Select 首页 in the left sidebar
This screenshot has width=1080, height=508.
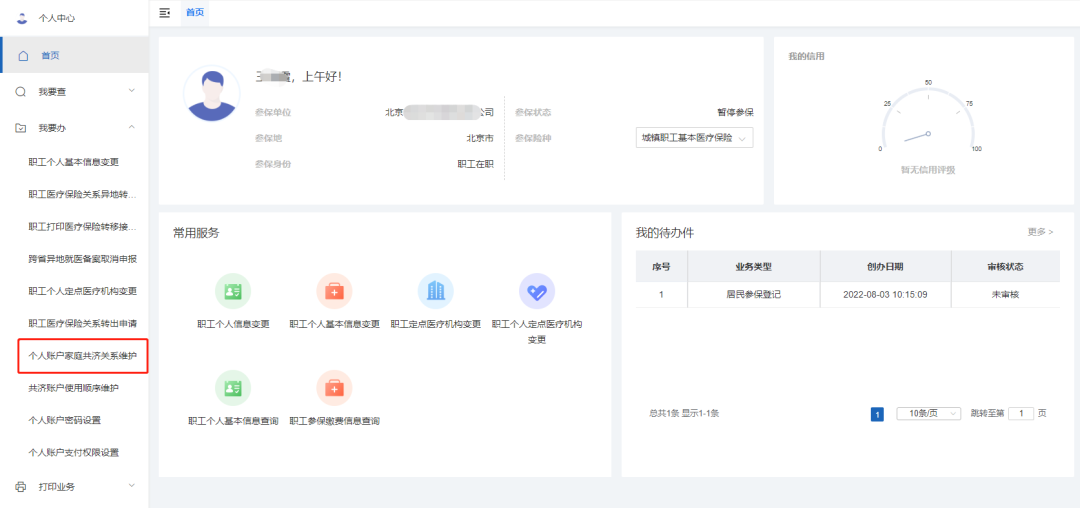pyautogui.click(x=50, y=55)
